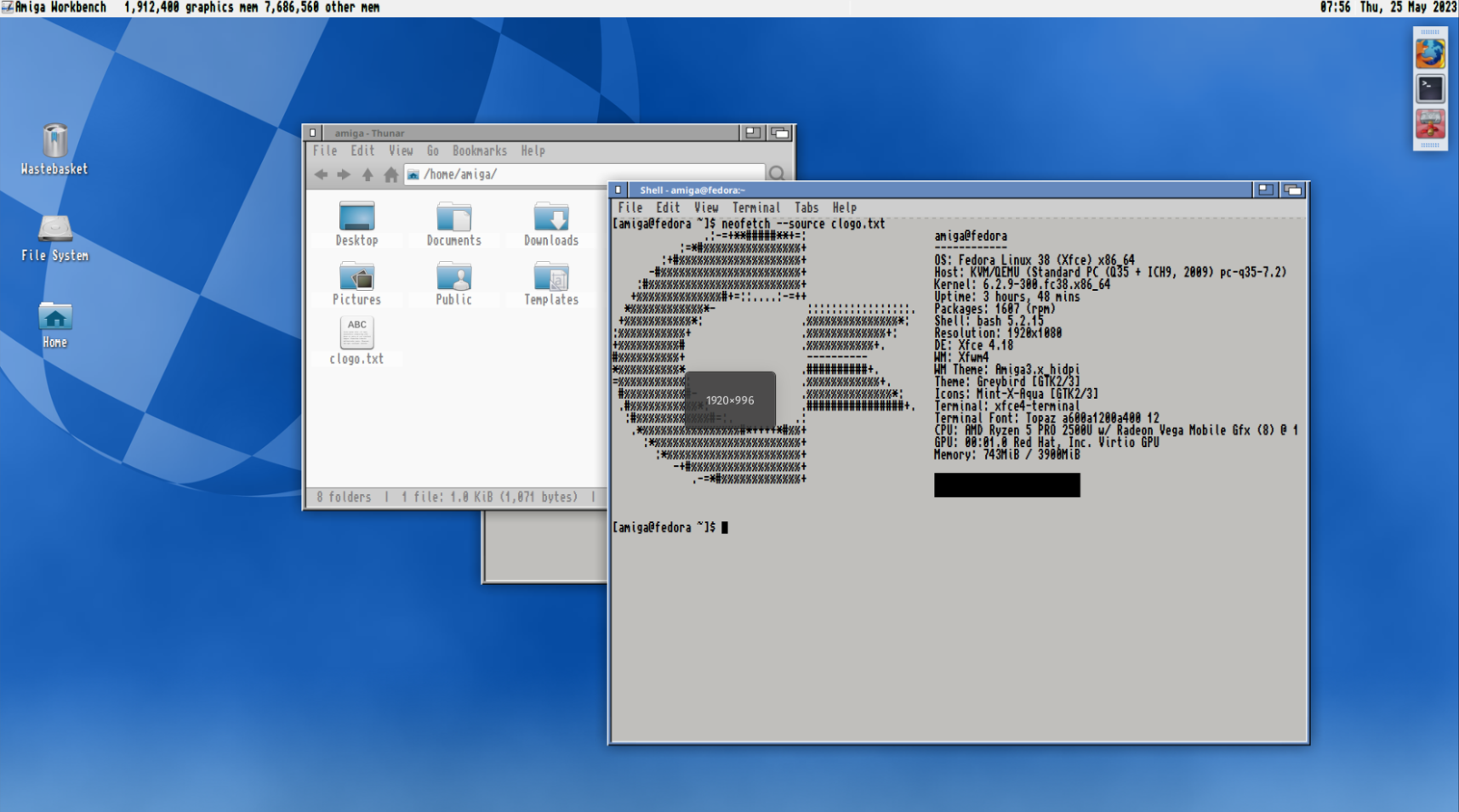Open the Tabs menu in Shell
The width and height of the screenshot is (1459, 812).
[806, 207]
